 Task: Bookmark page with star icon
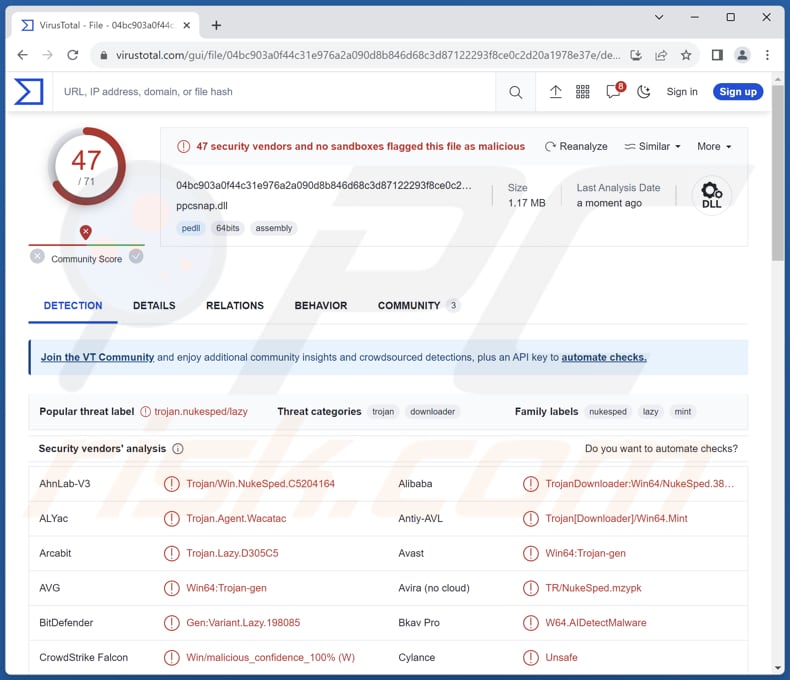[x=686, y=55]
